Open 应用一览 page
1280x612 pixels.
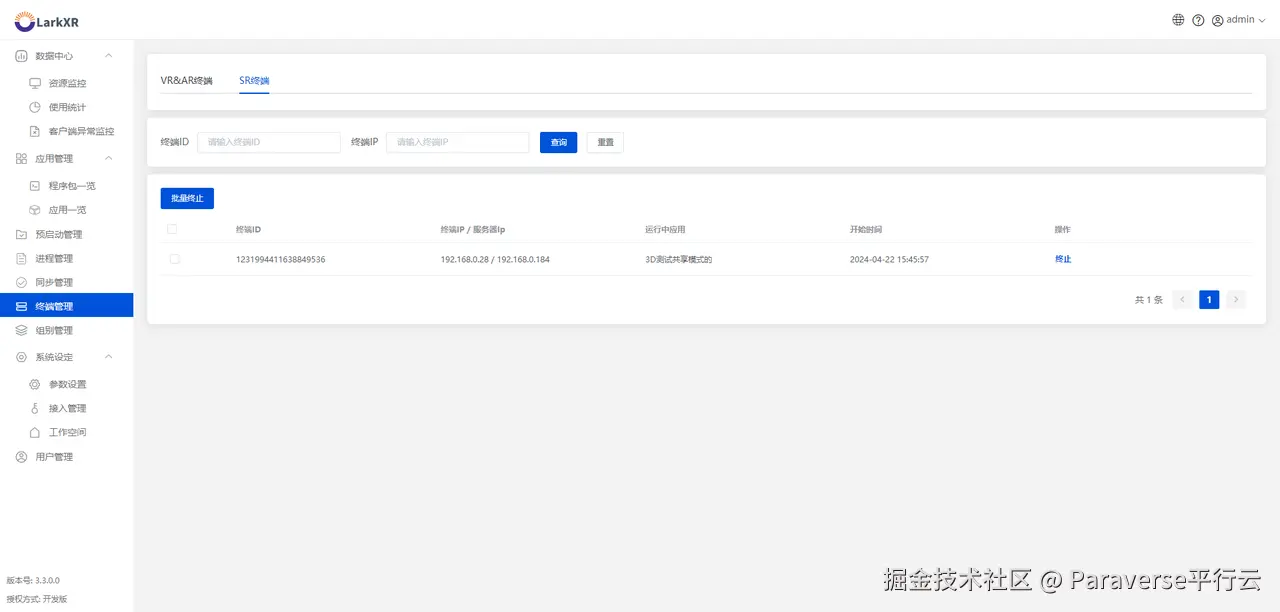click(67, 210)
